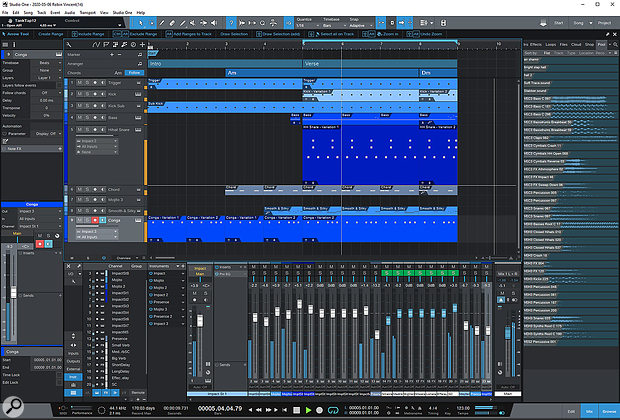Click the main output fader in mixer
This screenshot has height=420, width=620.
pyautogui.click(x=508, y=333)
